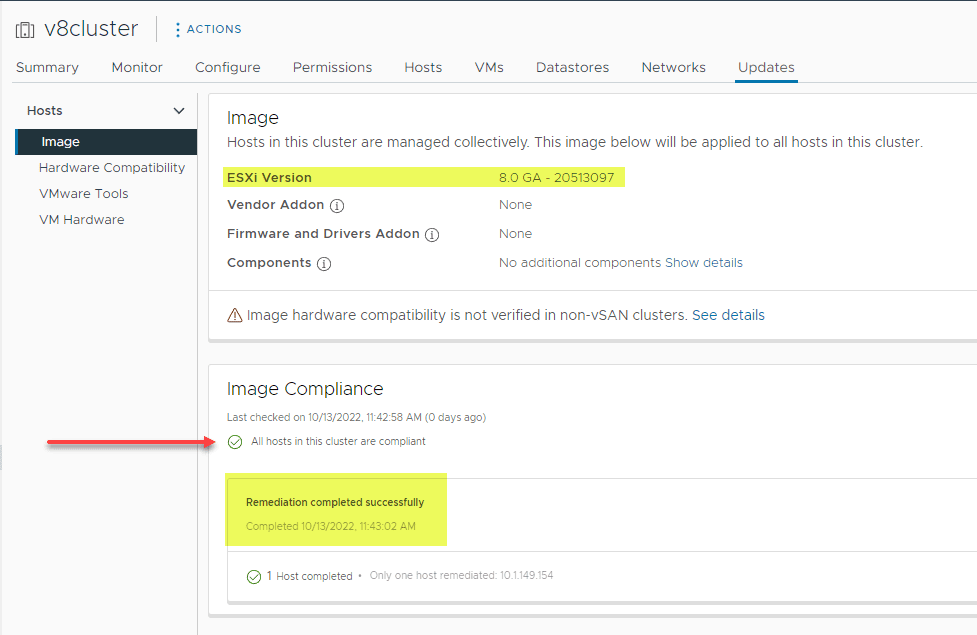Open VM Hardware sidebar item
Viewport: 977px width, 635px height.
tap(82, 220)
